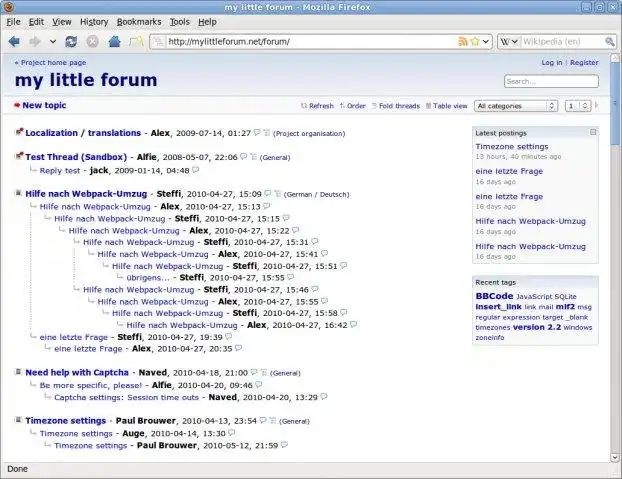Click the bookmark star in address bar
Screen dimensions: 622x479
pos(475,41)
